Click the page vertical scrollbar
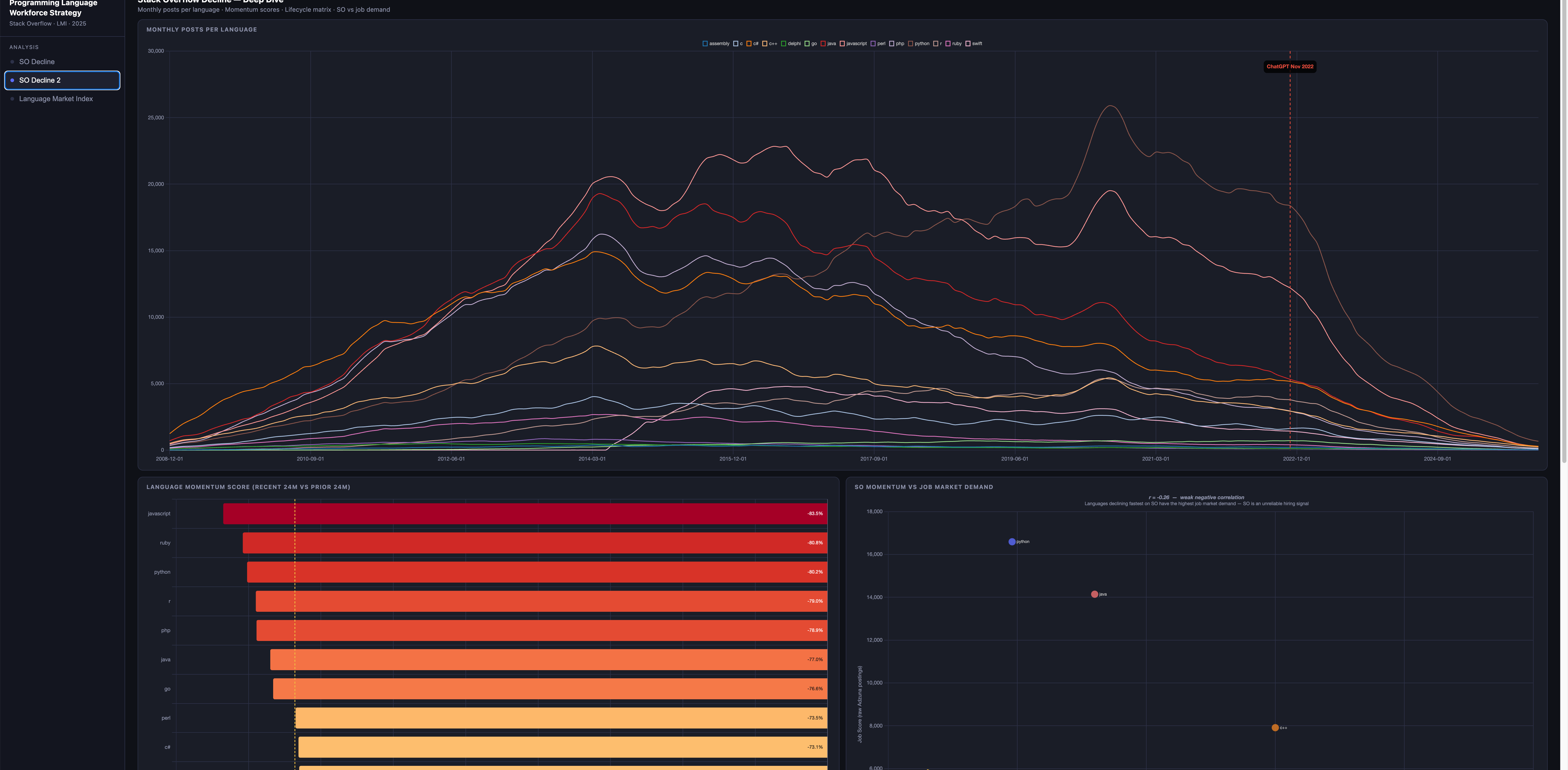 tap(1564, 231)
